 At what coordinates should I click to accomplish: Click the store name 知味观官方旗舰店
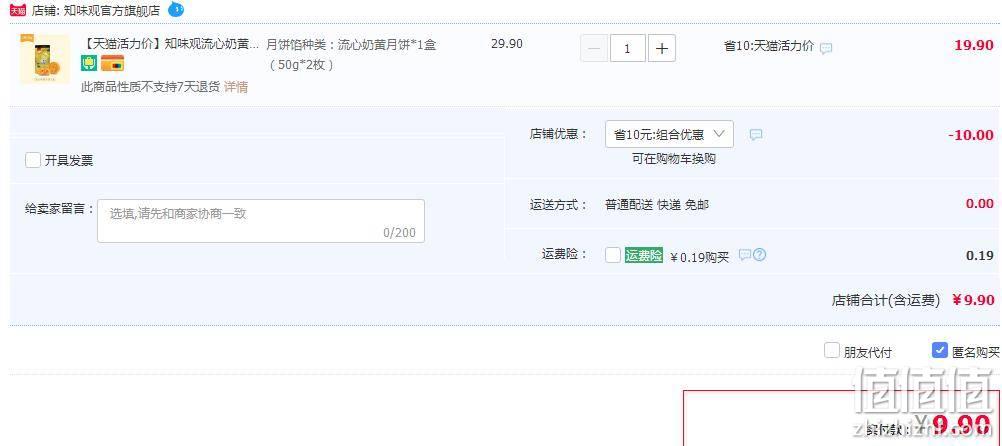pos(112,10)
